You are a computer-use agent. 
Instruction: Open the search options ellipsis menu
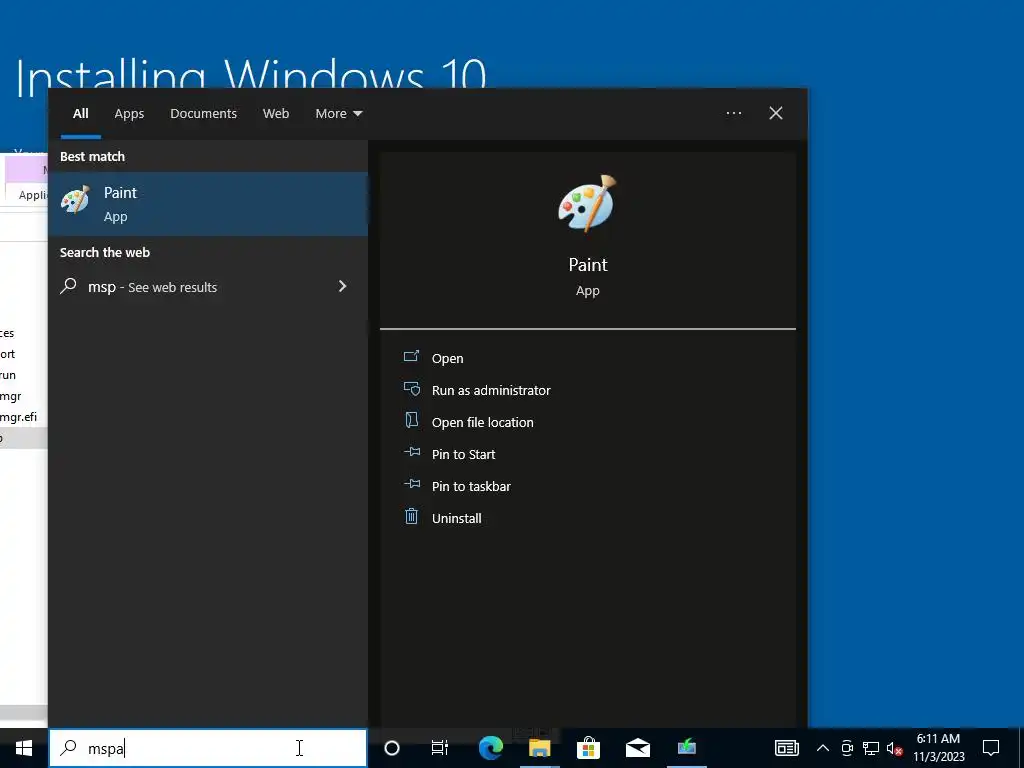click(734, 113)
